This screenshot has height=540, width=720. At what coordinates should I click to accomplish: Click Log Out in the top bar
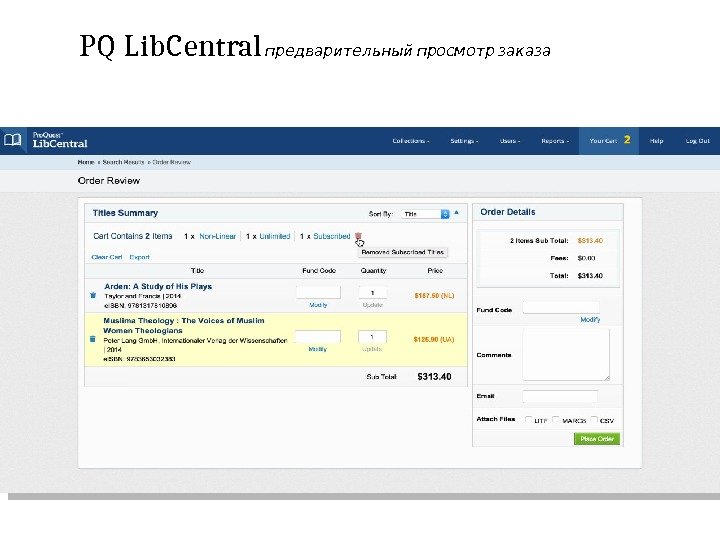tap(698, 141)
